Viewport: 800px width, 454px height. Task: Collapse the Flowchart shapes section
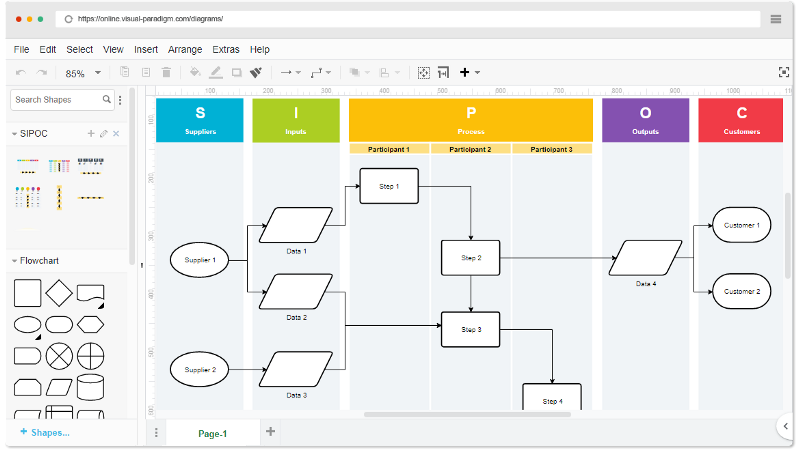[15, 261]
